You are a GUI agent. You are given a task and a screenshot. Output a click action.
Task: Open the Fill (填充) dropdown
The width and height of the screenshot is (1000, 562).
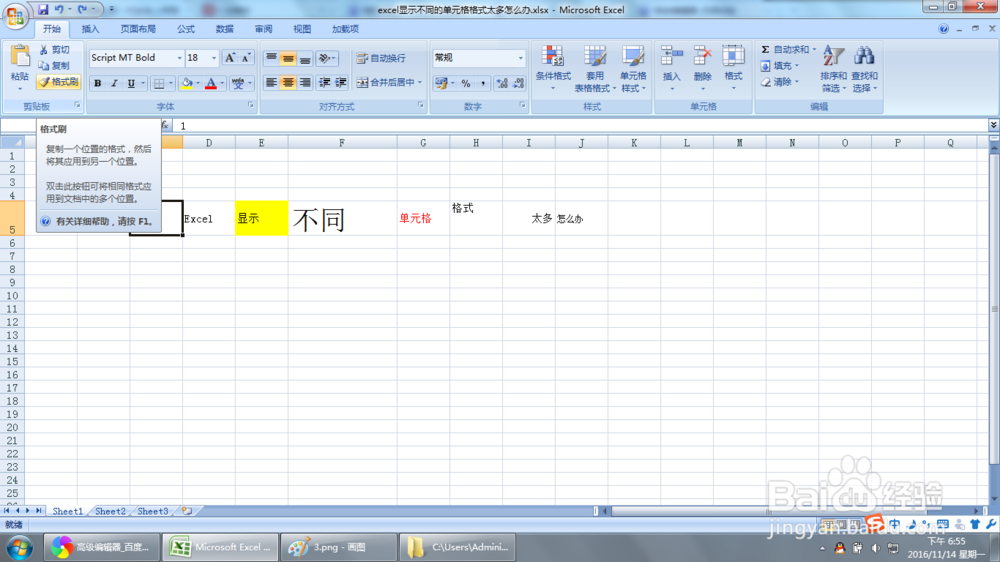click(779, 66)
